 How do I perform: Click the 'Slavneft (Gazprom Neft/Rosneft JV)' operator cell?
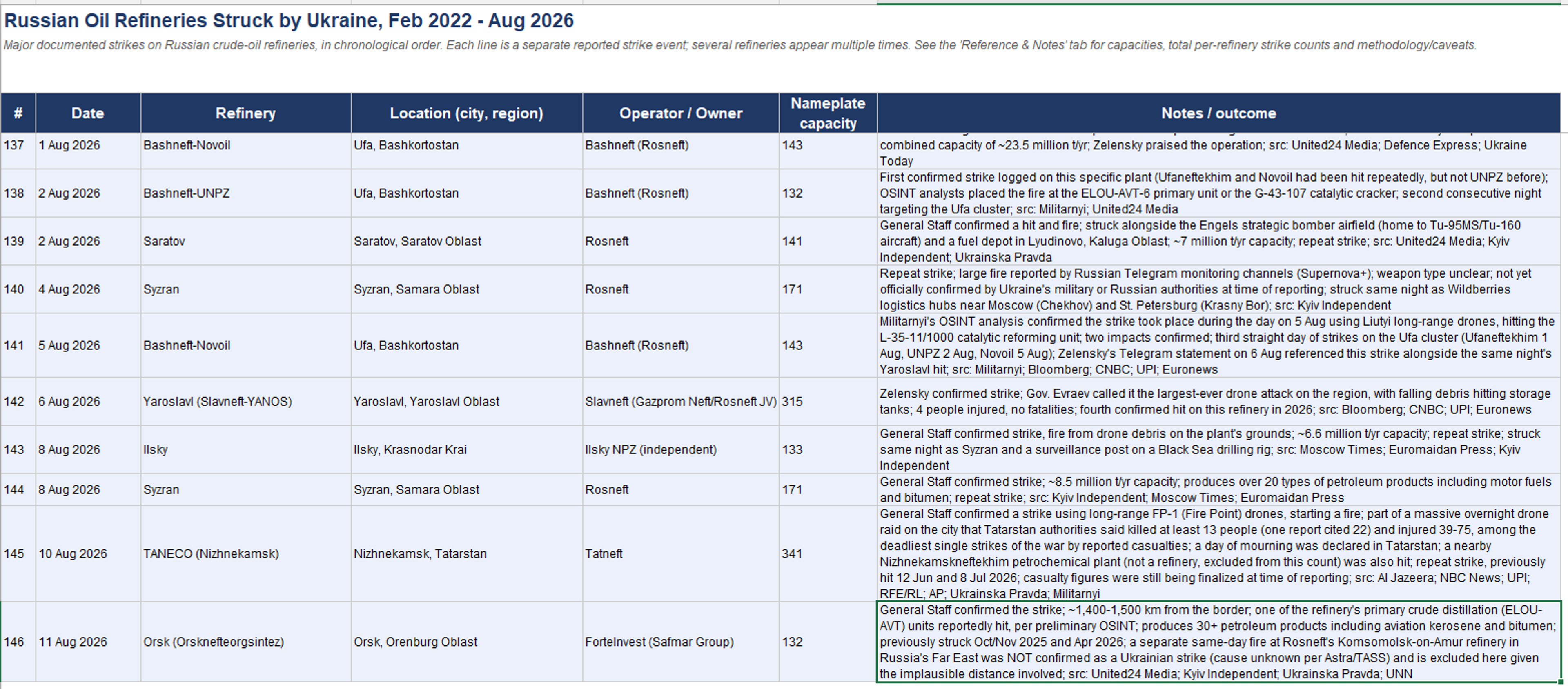(681, 402)
